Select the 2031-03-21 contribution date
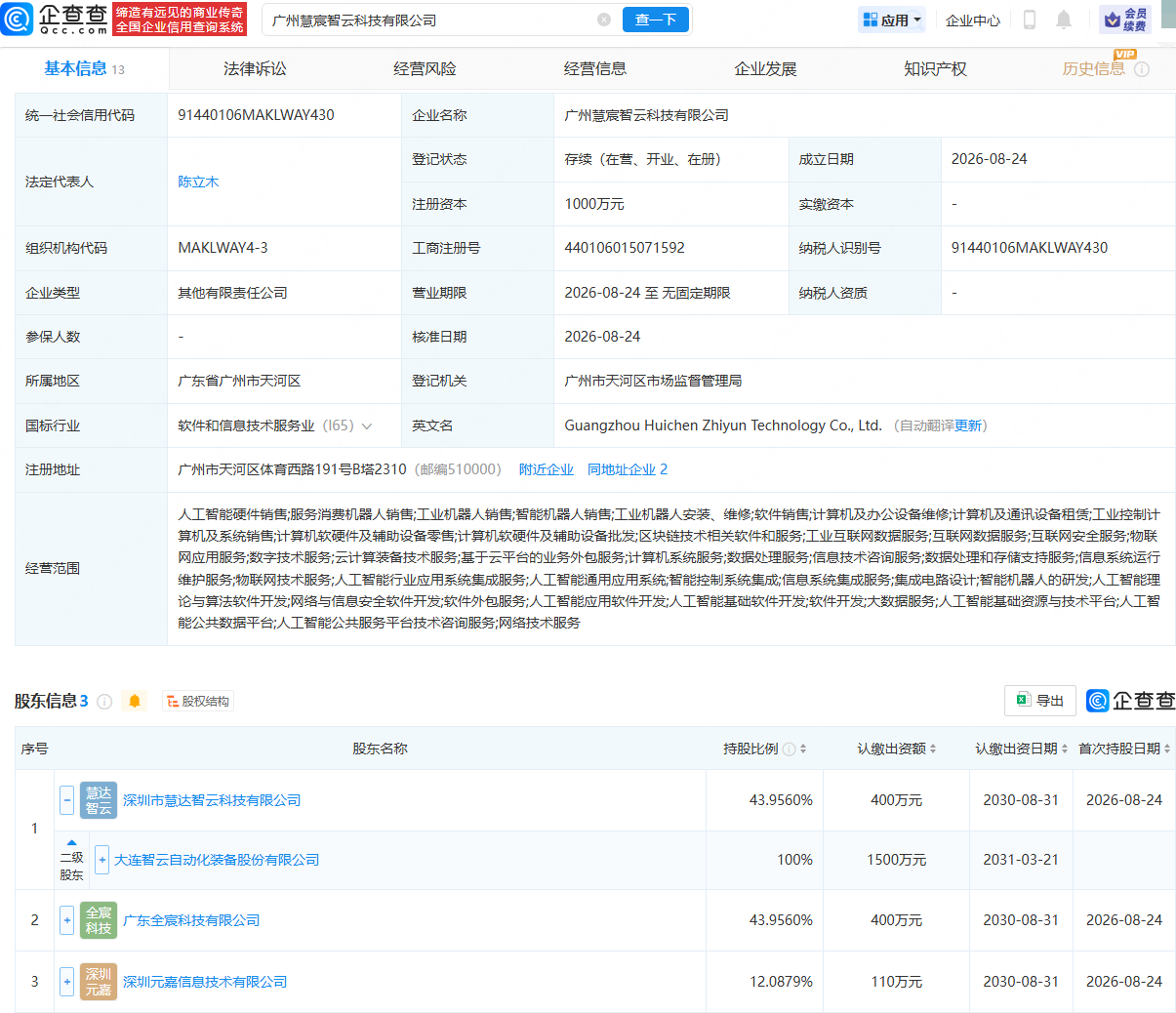This screenshot has width=1176, height=1013. [x=1021, y=860]
